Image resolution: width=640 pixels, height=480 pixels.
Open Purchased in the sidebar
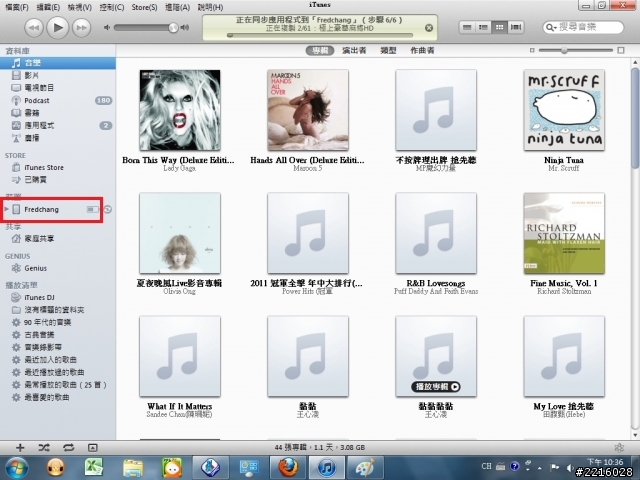click(58, 180)
